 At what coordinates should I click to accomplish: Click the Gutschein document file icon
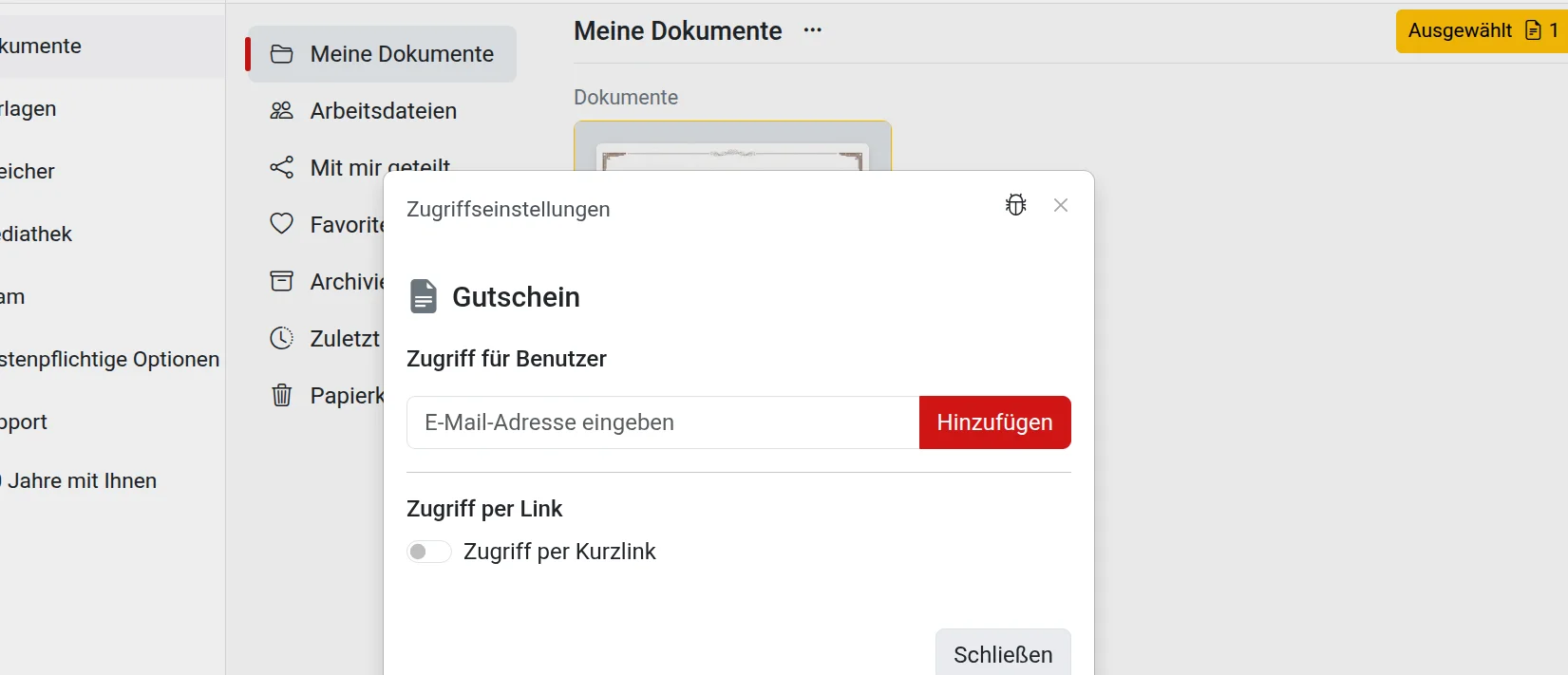(x=423, y=296)
